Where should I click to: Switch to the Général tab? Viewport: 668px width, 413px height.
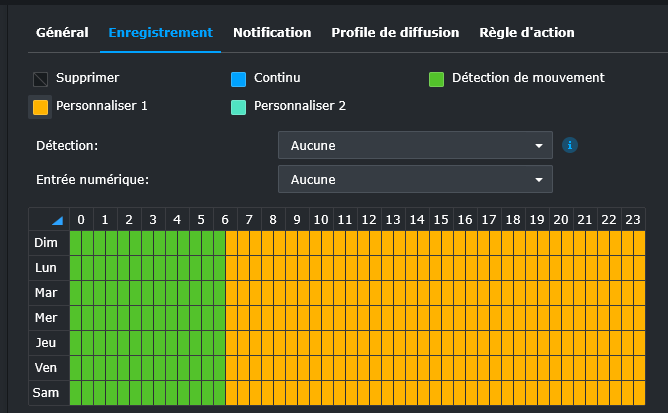(x=62, y=33)
